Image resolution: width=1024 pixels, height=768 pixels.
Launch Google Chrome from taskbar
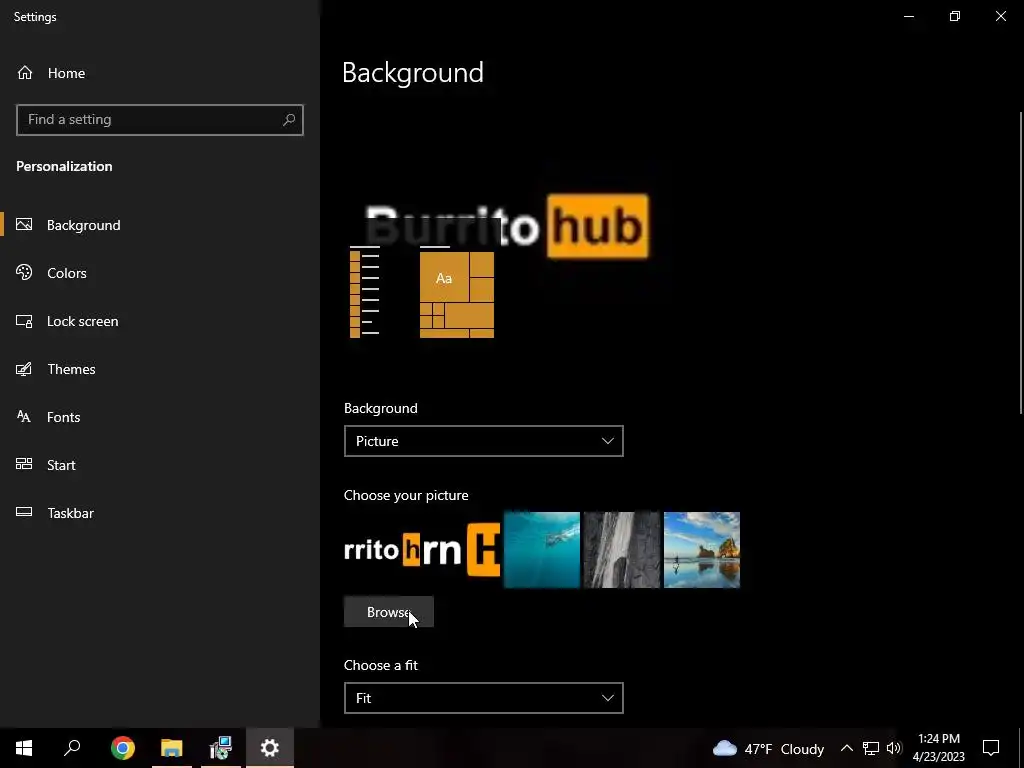click(123, 748)
